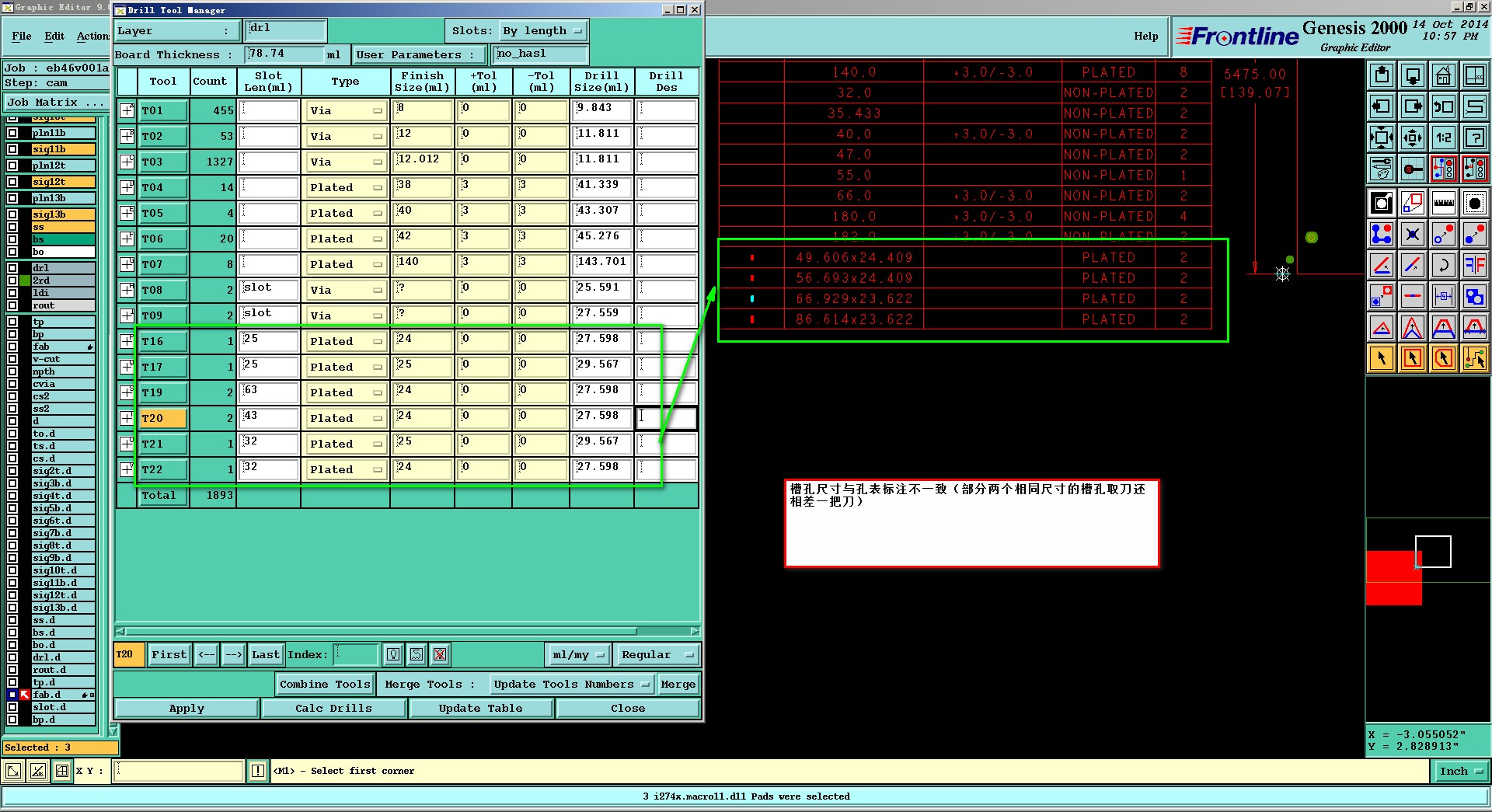This screenshot has height=812, width=1492.
Task: Click the pan down icon
Action: (1413, 75)
